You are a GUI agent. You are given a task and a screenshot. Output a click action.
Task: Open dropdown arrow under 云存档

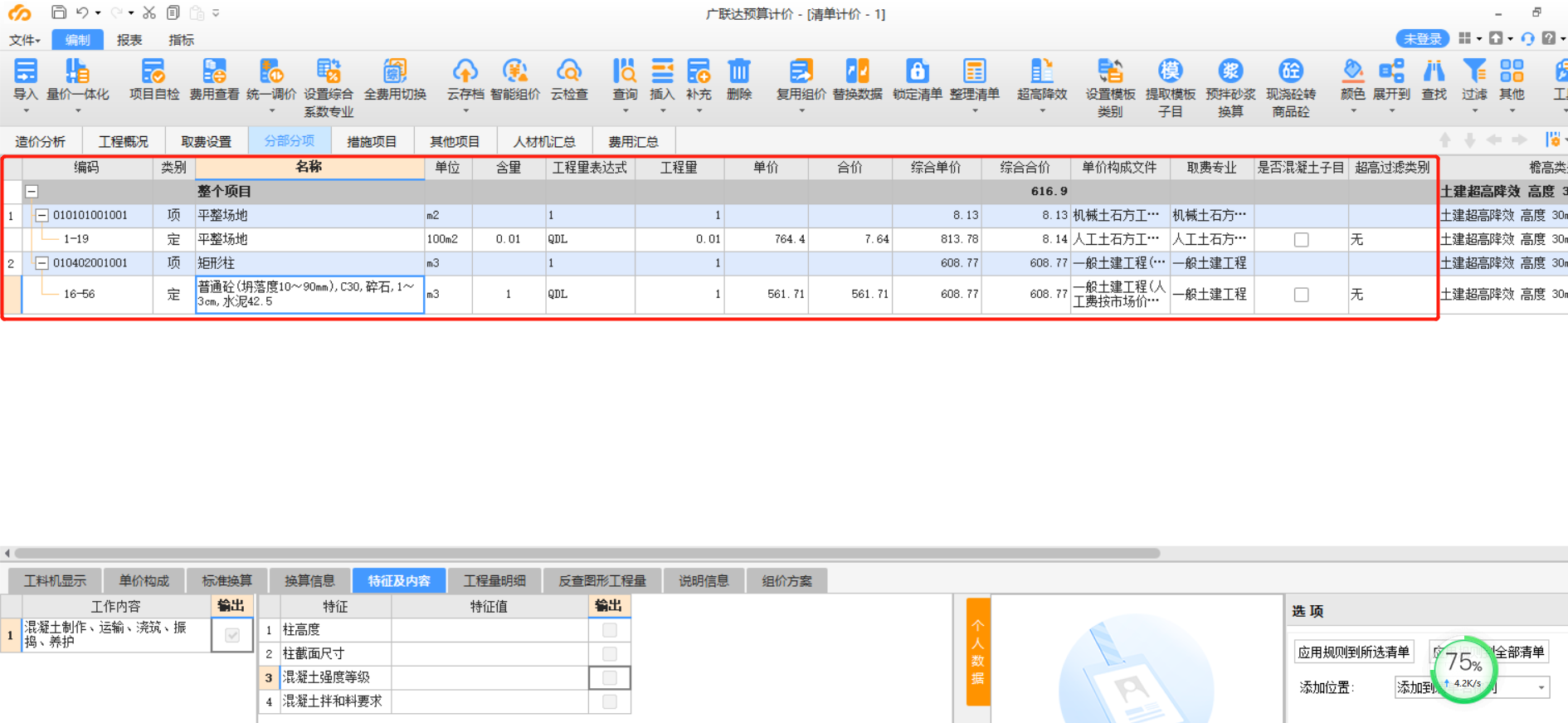pyautogui.click(x=465, y=110)
